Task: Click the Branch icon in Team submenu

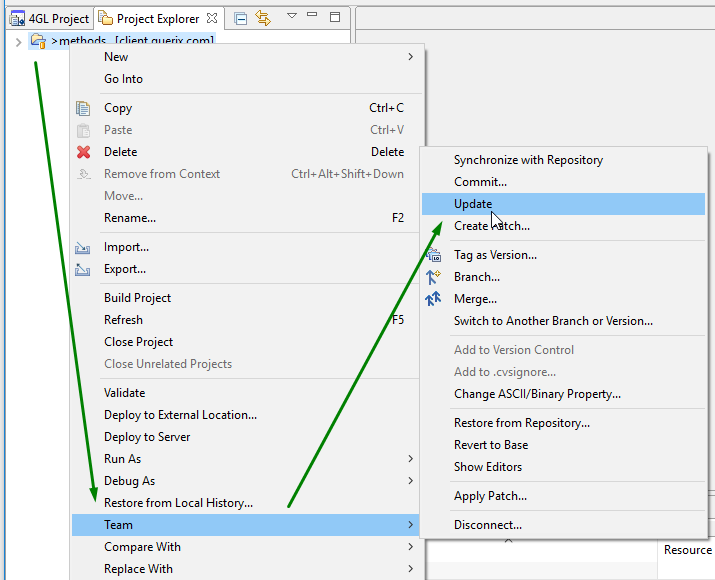Action: click(x=434, y=277)
